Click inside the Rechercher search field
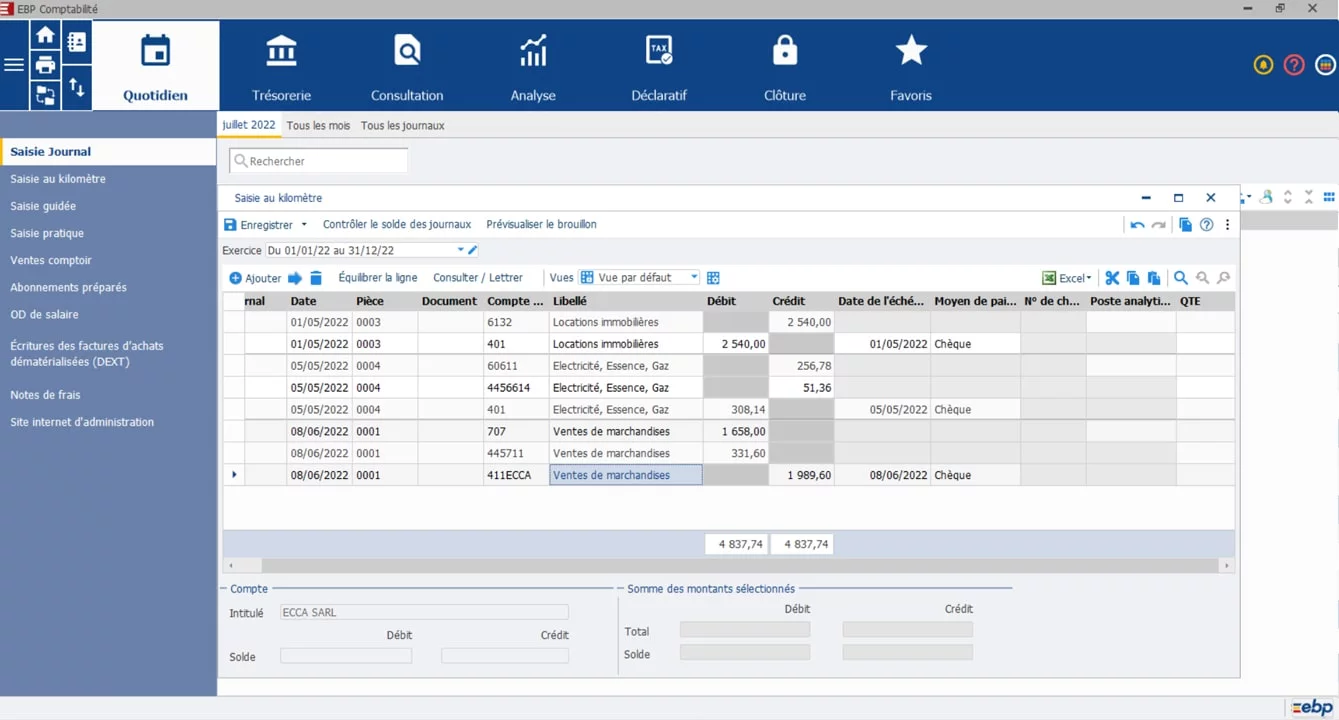The height and width of the screenshot is (720, 1339). [x=320, y=160]
